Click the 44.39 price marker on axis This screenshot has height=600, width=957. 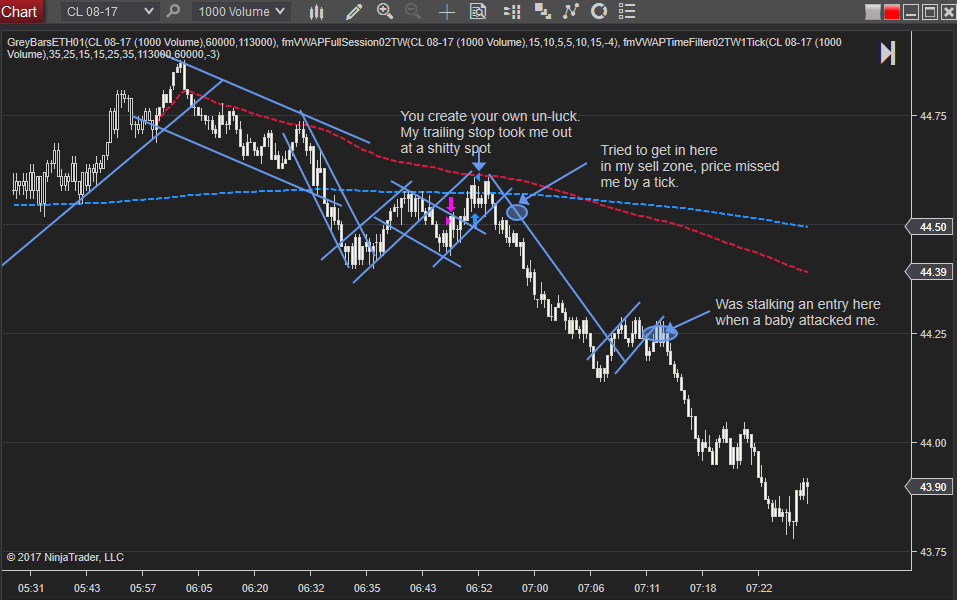pos(929,272)
